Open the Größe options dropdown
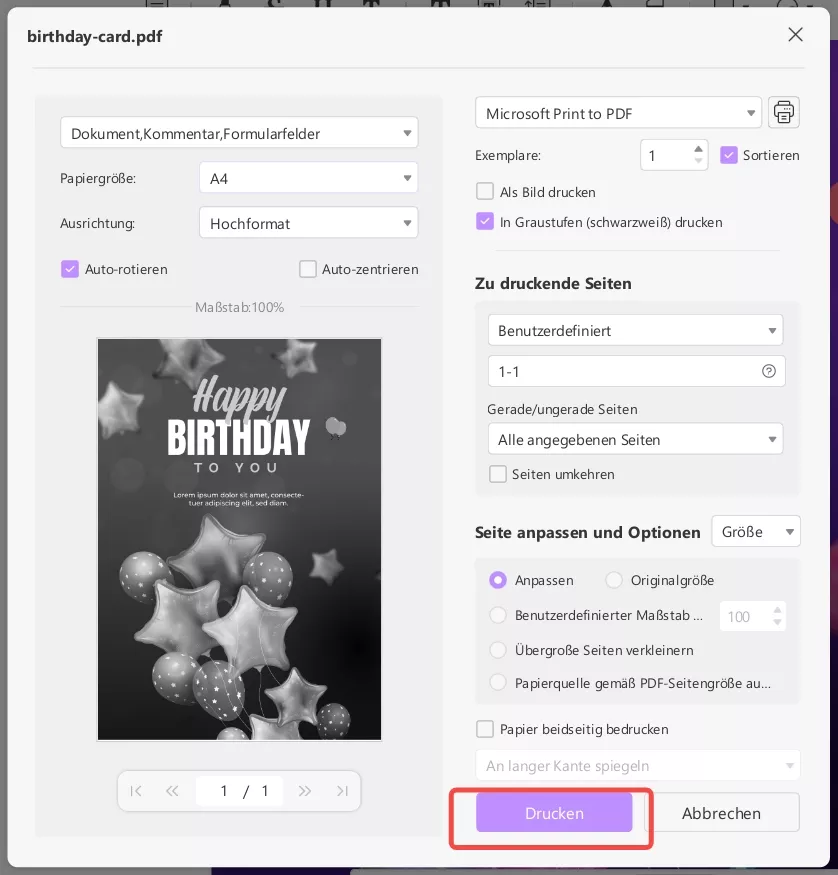This screenshot has width=838, height=875. pos(755,531)
